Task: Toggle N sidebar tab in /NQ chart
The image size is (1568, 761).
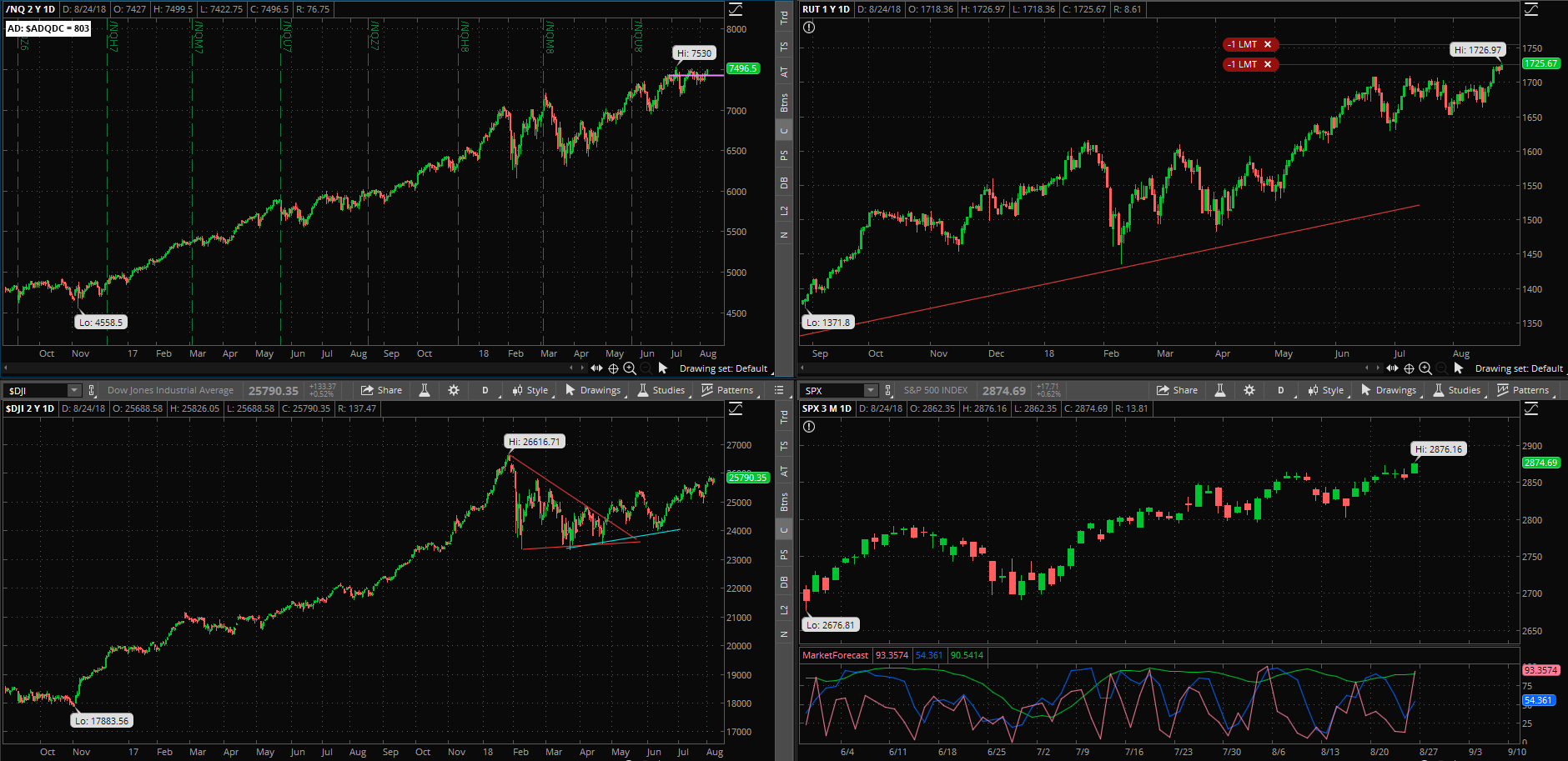Action: pyautogui.click(x=784, y=235)
